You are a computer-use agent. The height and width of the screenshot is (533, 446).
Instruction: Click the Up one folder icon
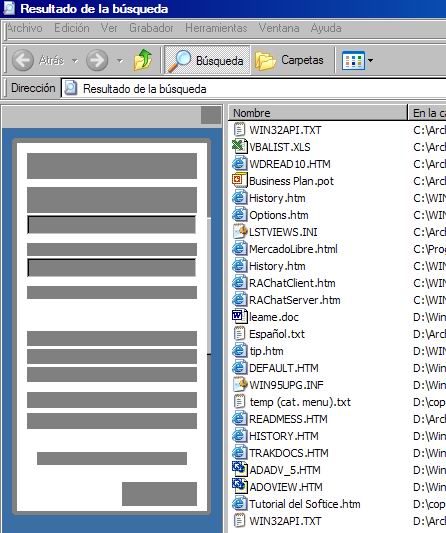(143, 60)
